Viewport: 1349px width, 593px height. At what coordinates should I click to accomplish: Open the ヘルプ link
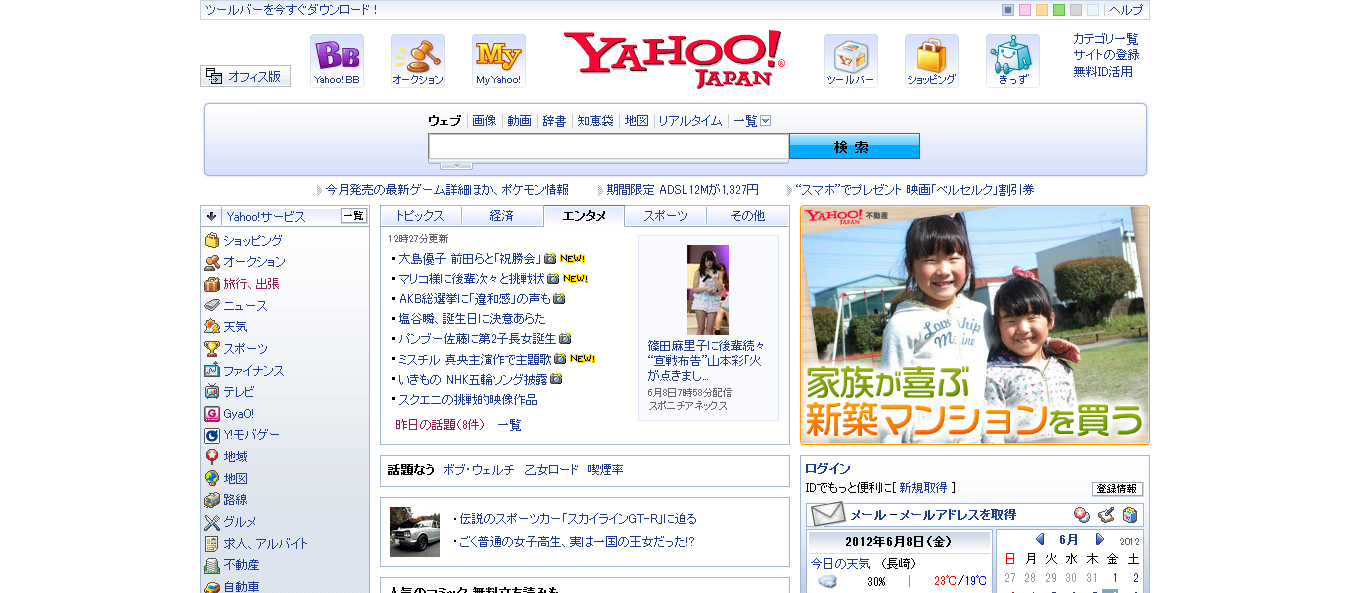coord(1126,10)
